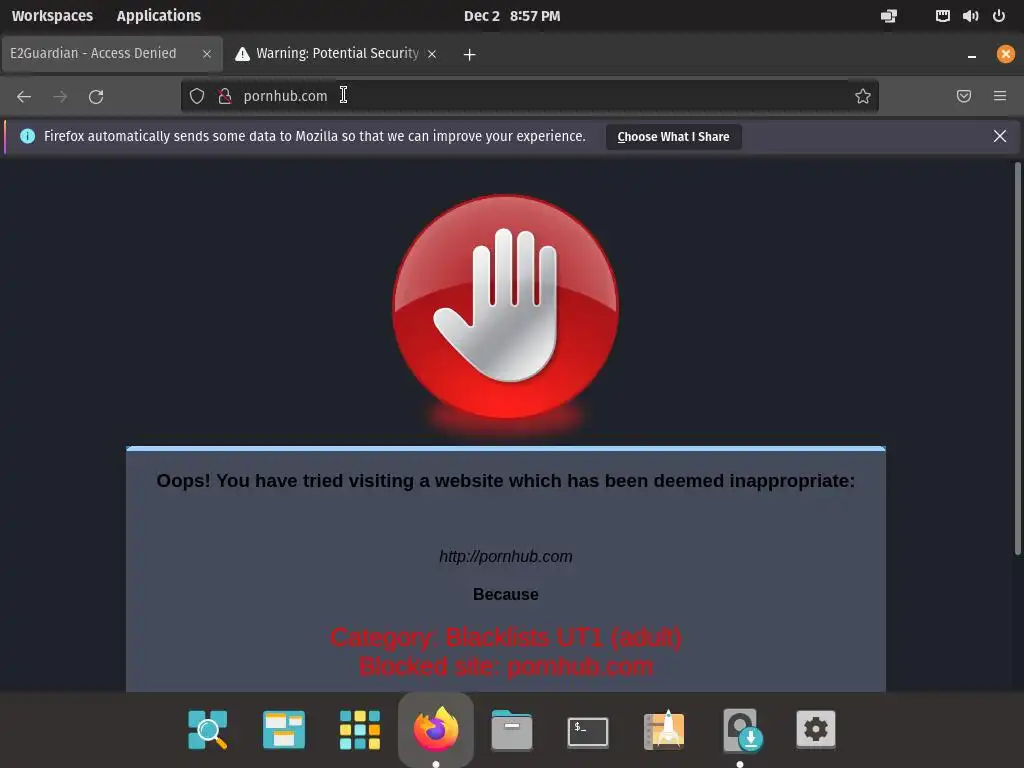The height and width of the screenshot is (768, 1024).
Task: Open the Applications menu
Action: 159,16
